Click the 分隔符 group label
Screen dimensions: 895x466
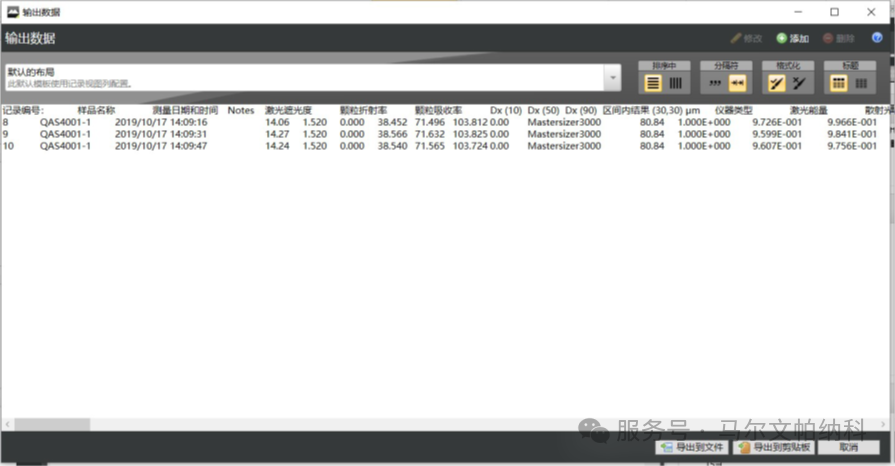pyautogui.click(x=726, y=66)
